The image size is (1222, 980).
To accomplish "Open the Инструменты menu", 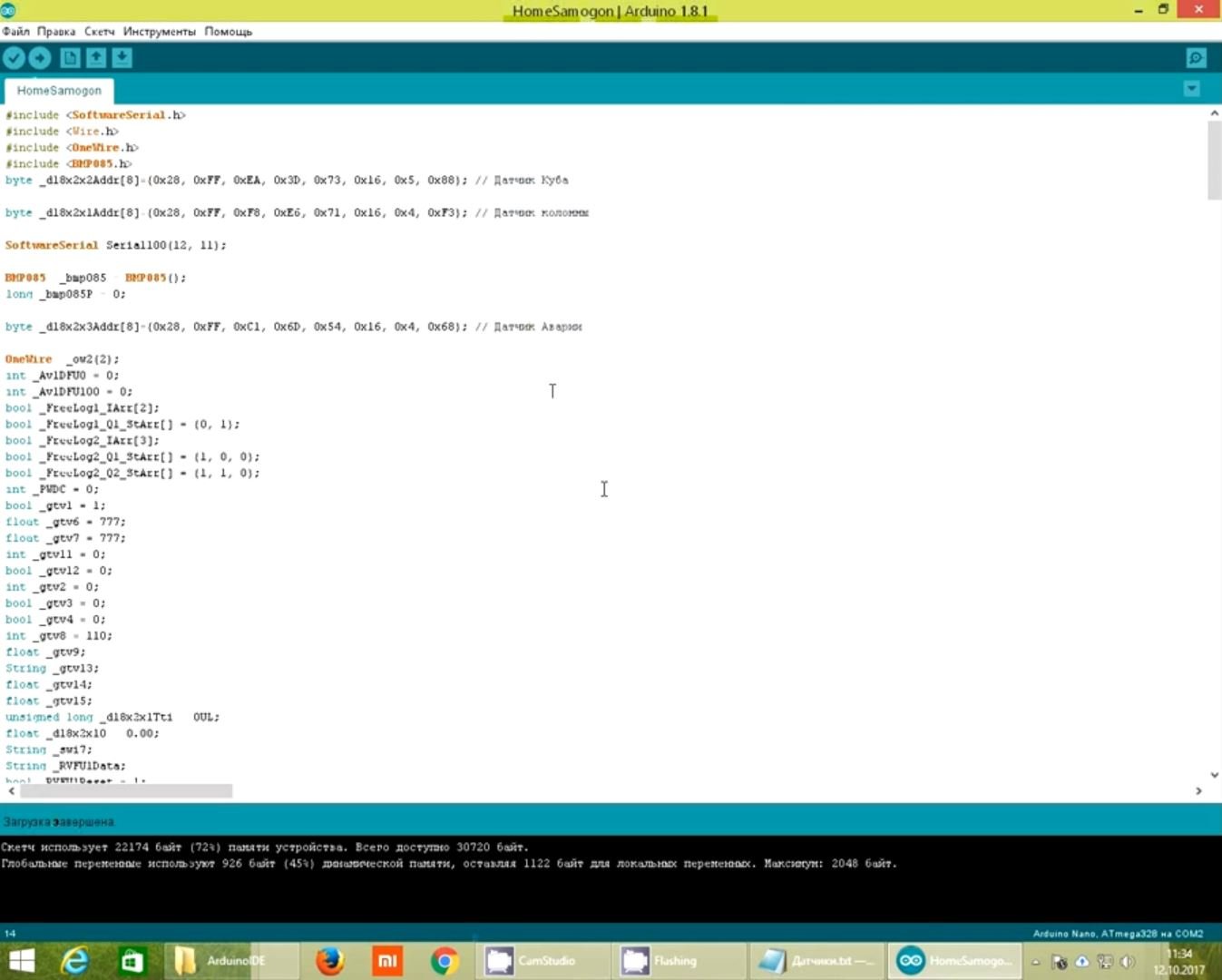I will 160,31.
